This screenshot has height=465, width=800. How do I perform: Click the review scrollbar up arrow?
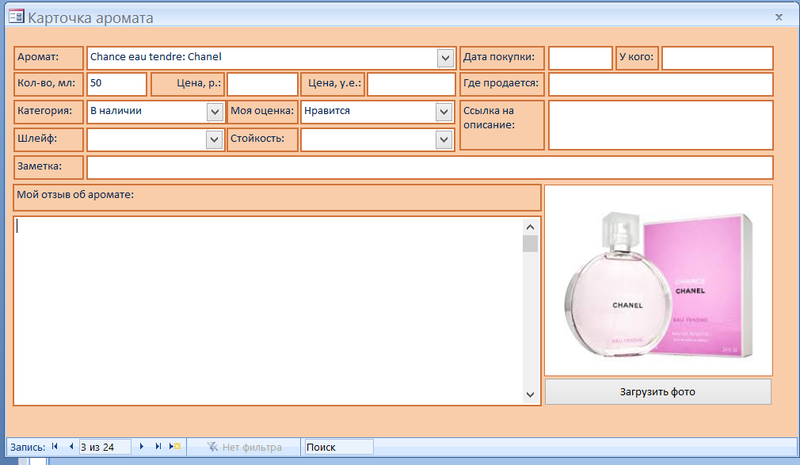530,227
